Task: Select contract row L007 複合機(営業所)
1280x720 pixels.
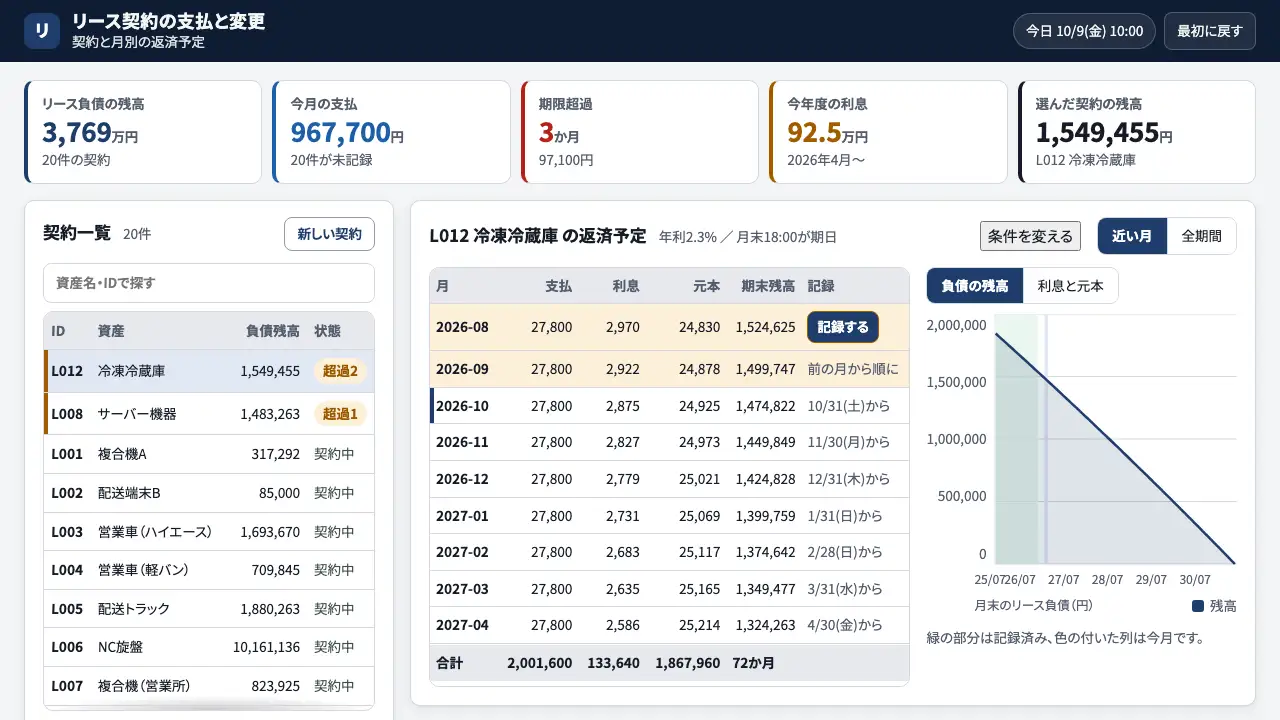Action: [209, 686]
